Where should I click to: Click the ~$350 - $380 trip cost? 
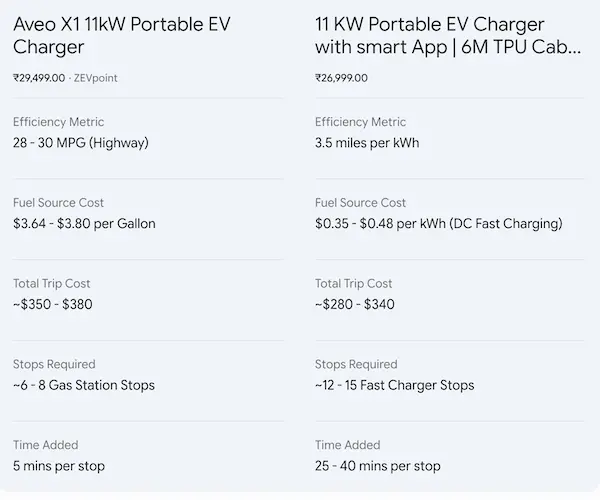(x=52, y=305)
